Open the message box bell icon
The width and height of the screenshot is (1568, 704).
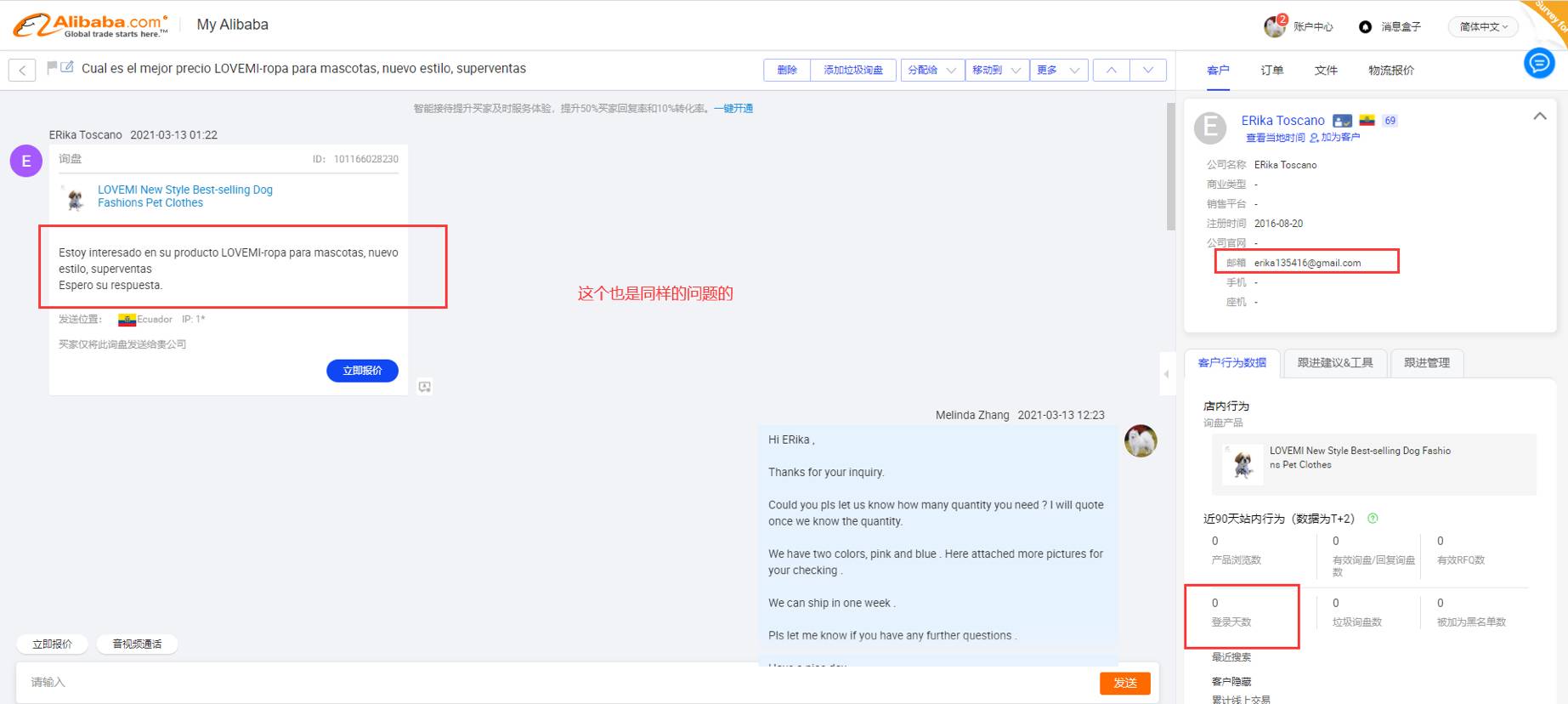(x=1365, y=27)
